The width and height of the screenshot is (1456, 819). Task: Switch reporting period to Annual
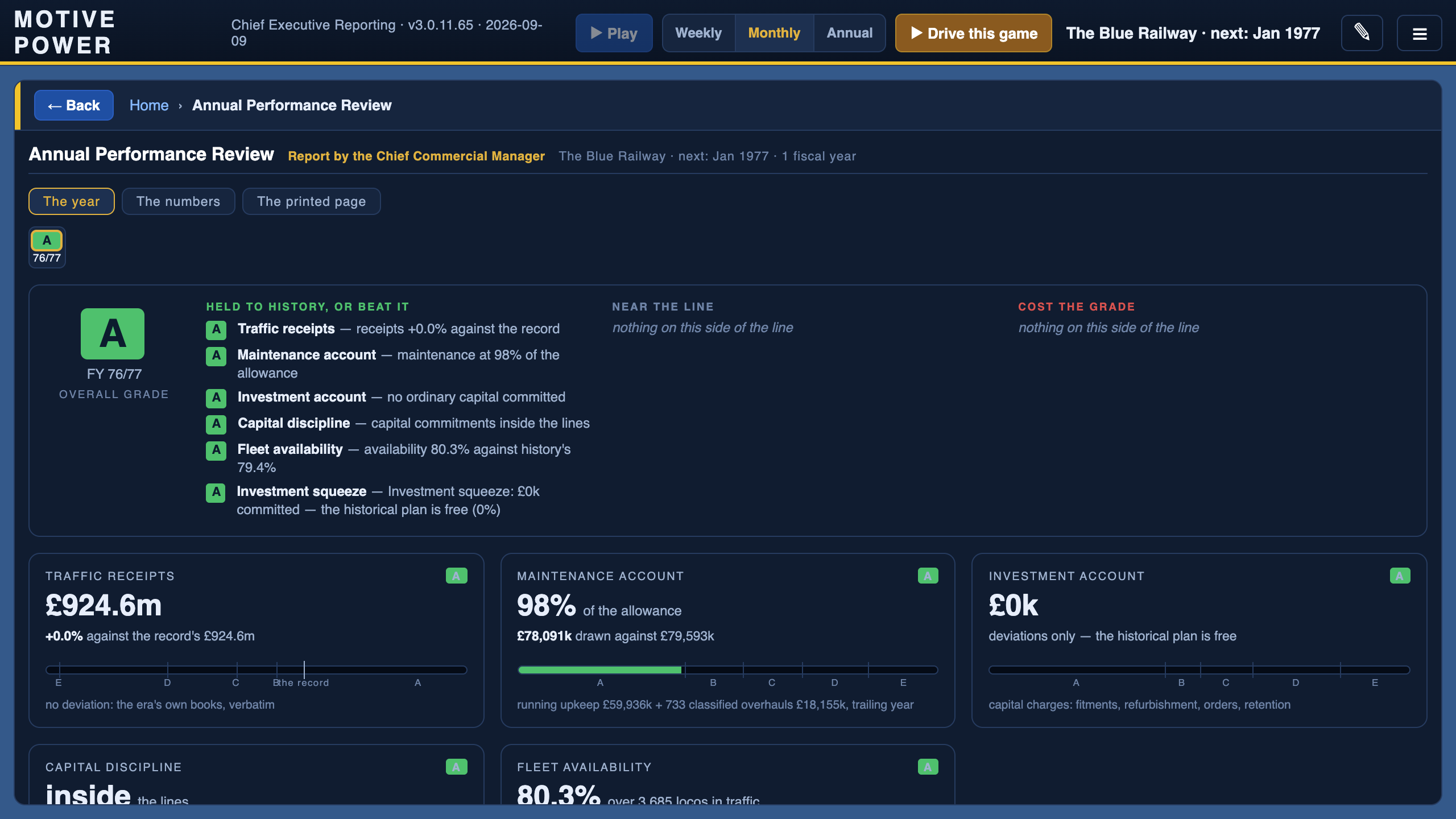click(x=850, y=33)
